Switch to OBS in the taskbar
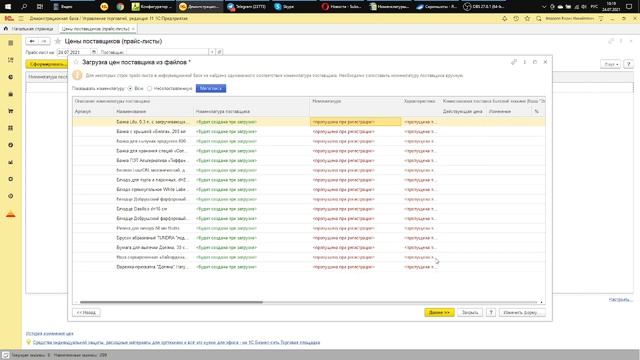640x360 pixels. [x=483, y=7]
